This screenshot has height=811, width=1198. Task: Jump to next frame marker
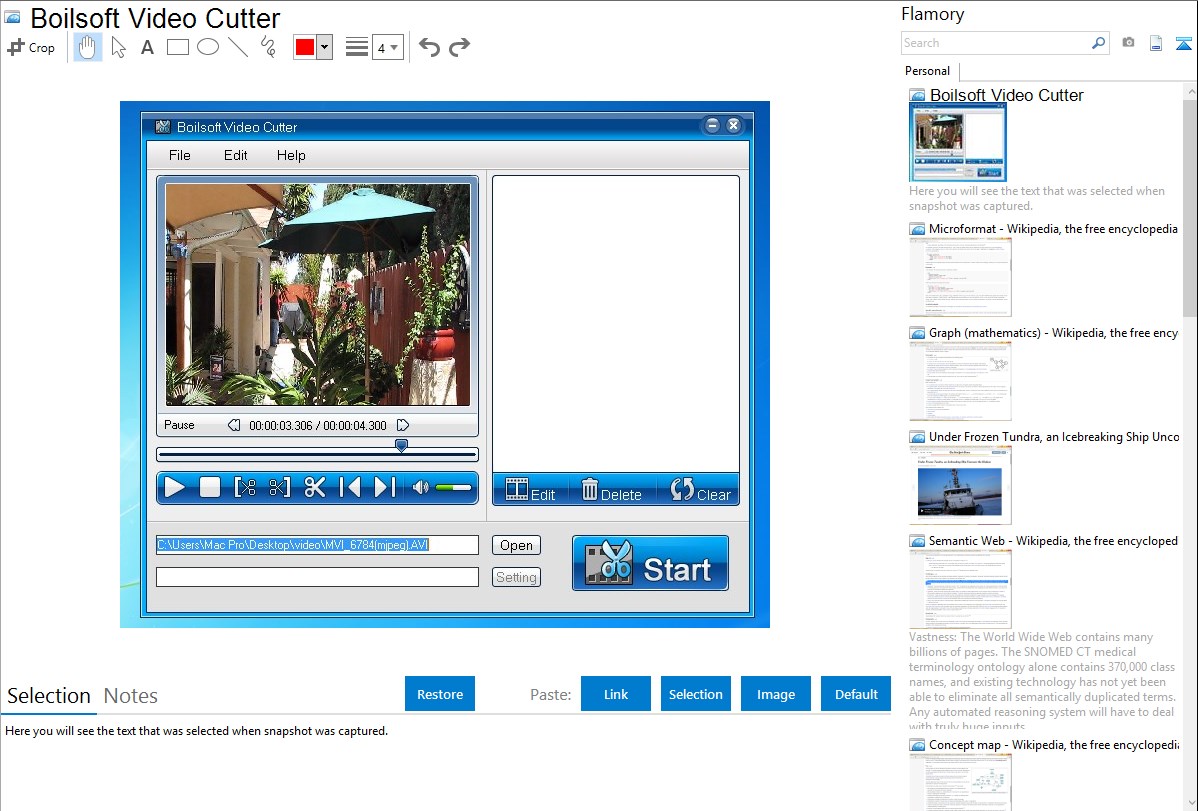(x=384, y=488)
